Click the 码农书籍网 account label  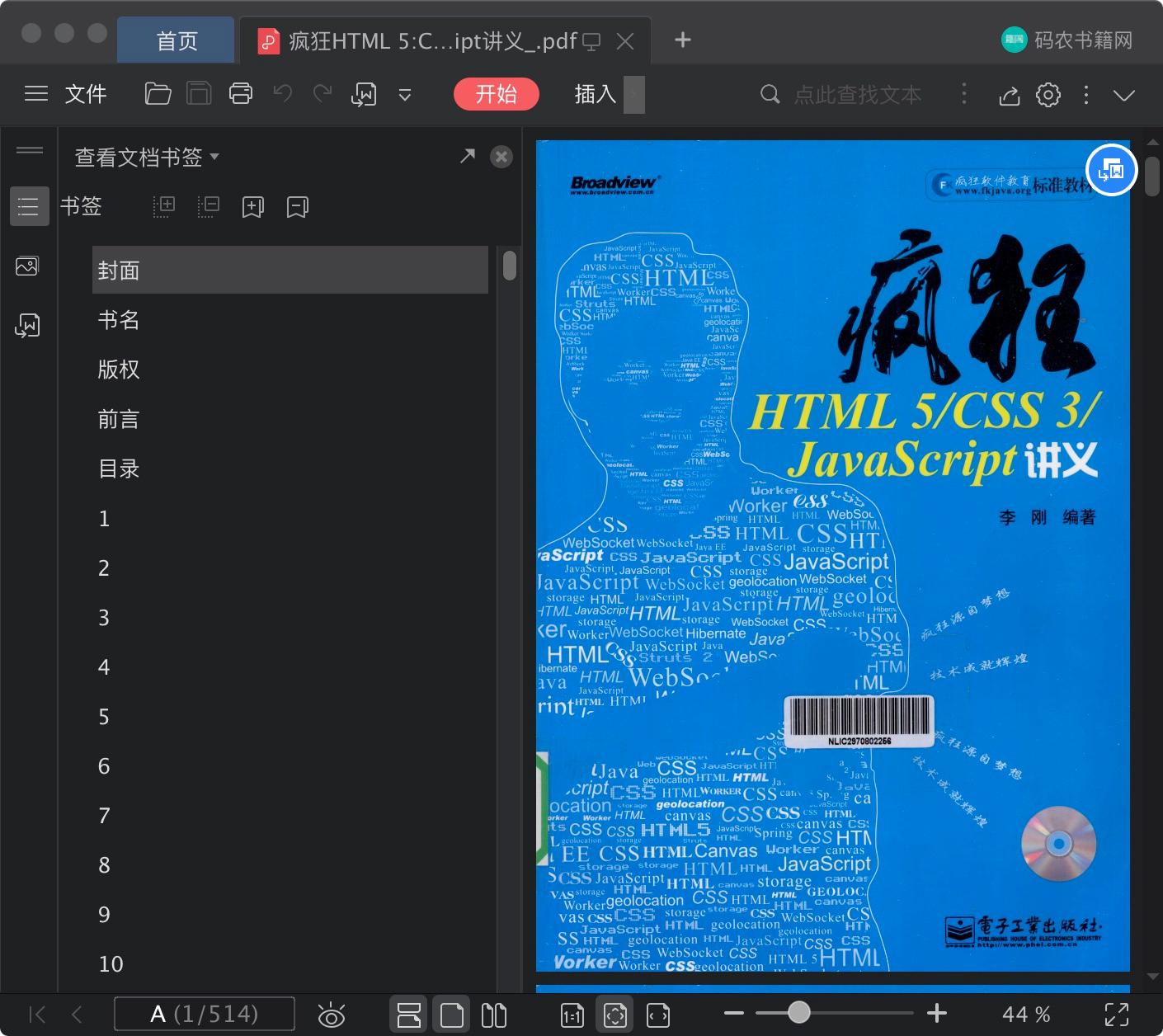[x=1083, y=40]
